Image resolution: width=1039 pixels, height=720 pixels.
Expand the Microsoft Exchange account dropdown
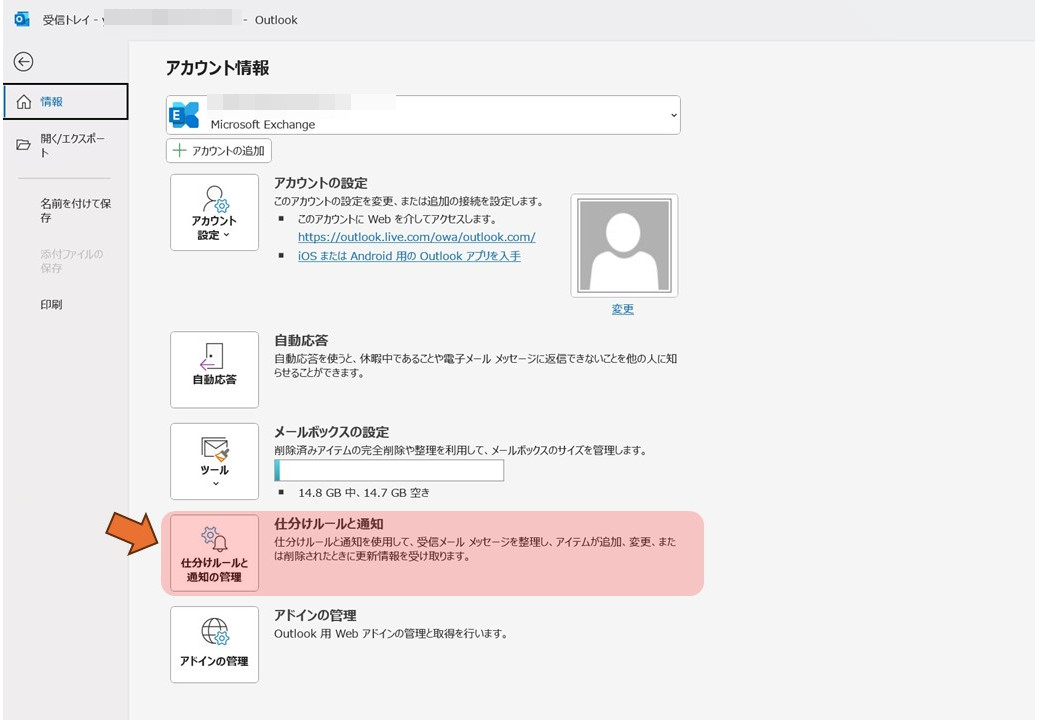[x=673, y=115]
